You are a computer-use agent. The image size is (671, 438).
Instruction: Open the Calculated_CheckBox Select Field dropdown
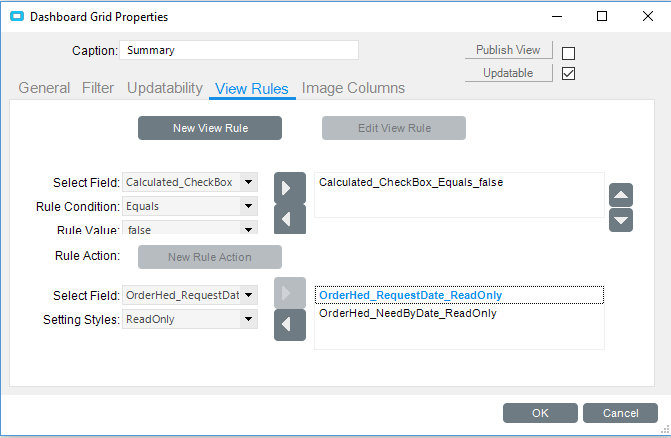(248, 182)
